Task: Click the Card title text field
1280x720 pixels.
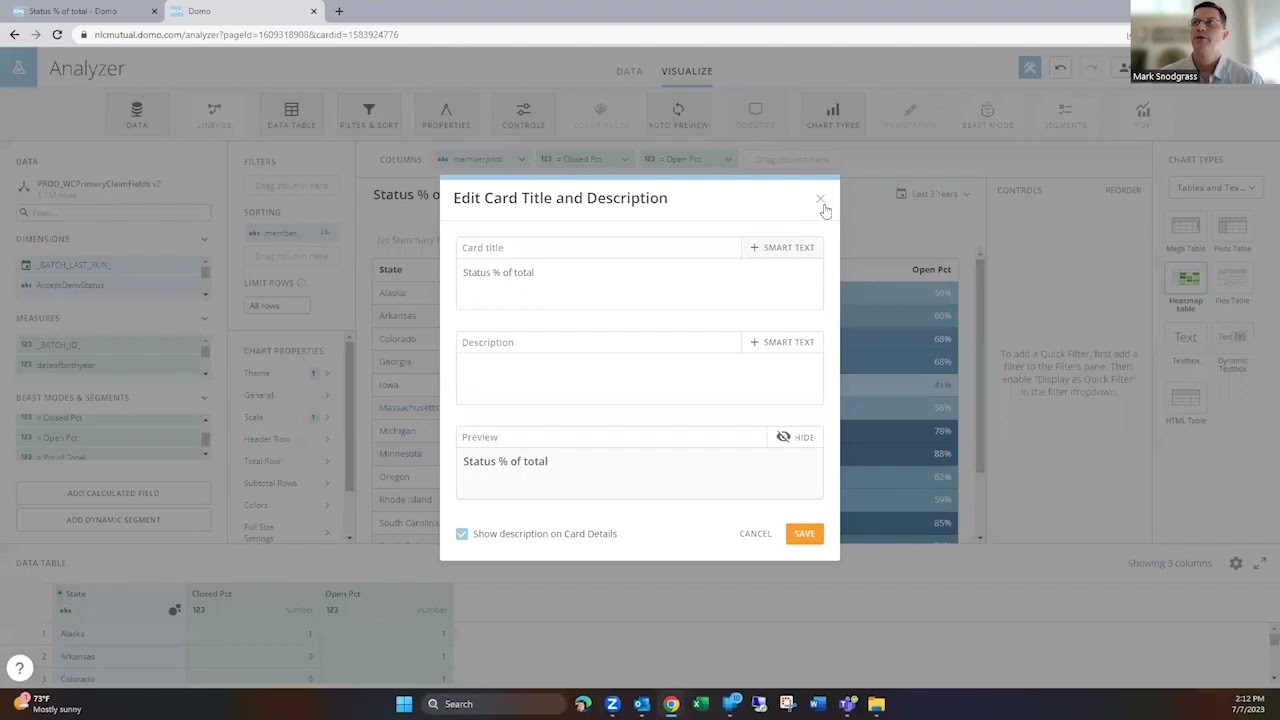Action: [639, 283]
